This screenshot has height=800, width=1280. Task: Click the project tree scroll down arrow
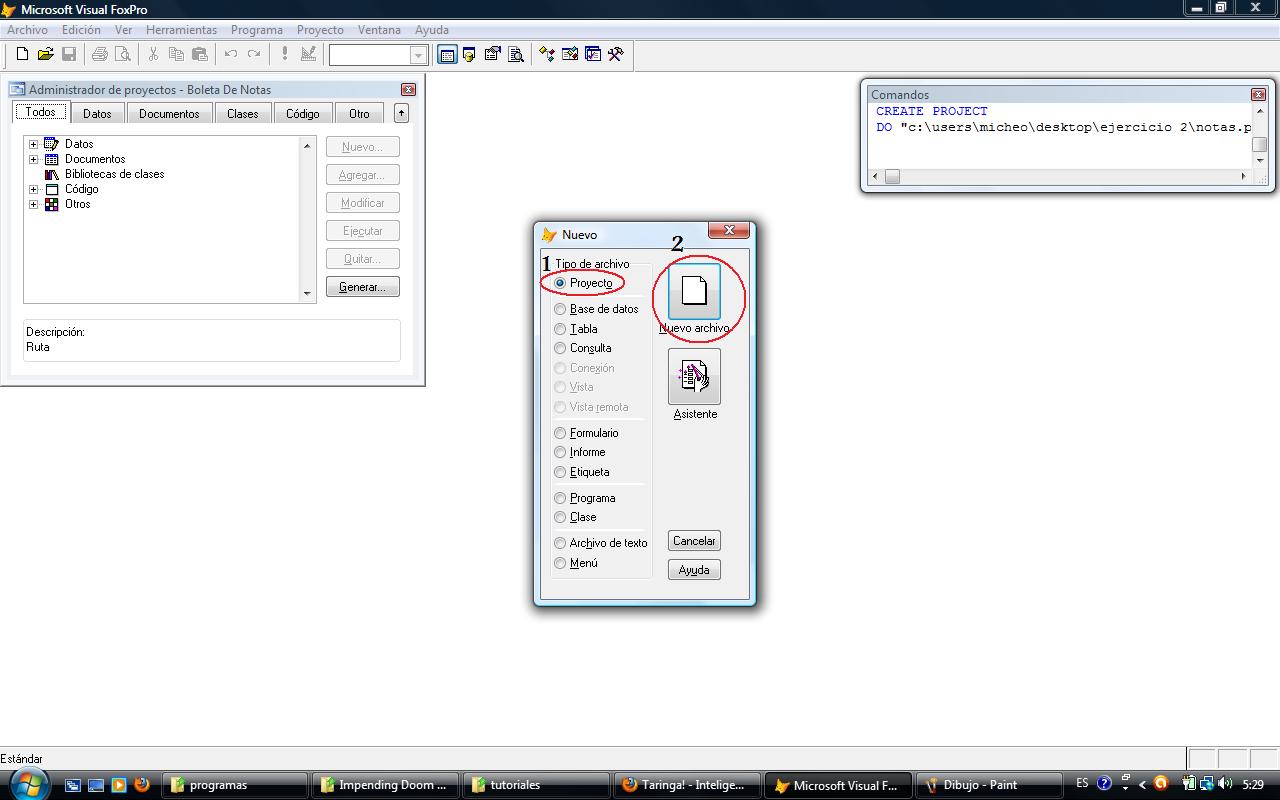click(307, 294)
